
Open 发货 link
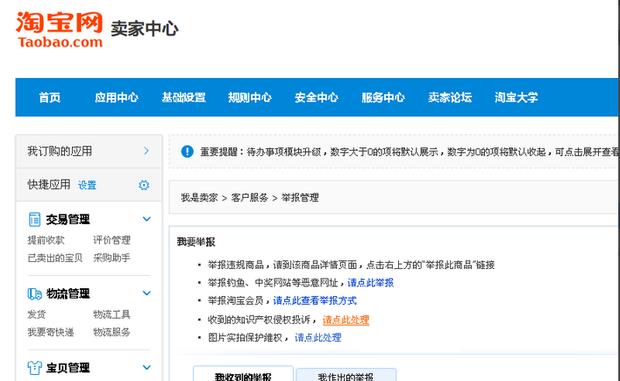tap(37, 314)
